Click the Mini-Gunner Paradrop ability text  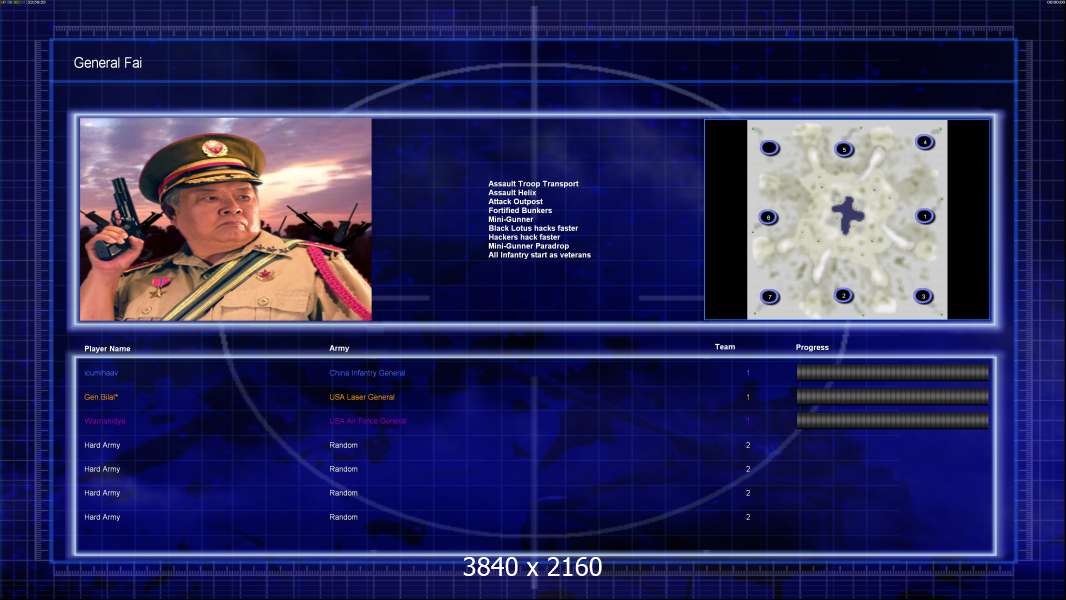[x=528, y=246]
